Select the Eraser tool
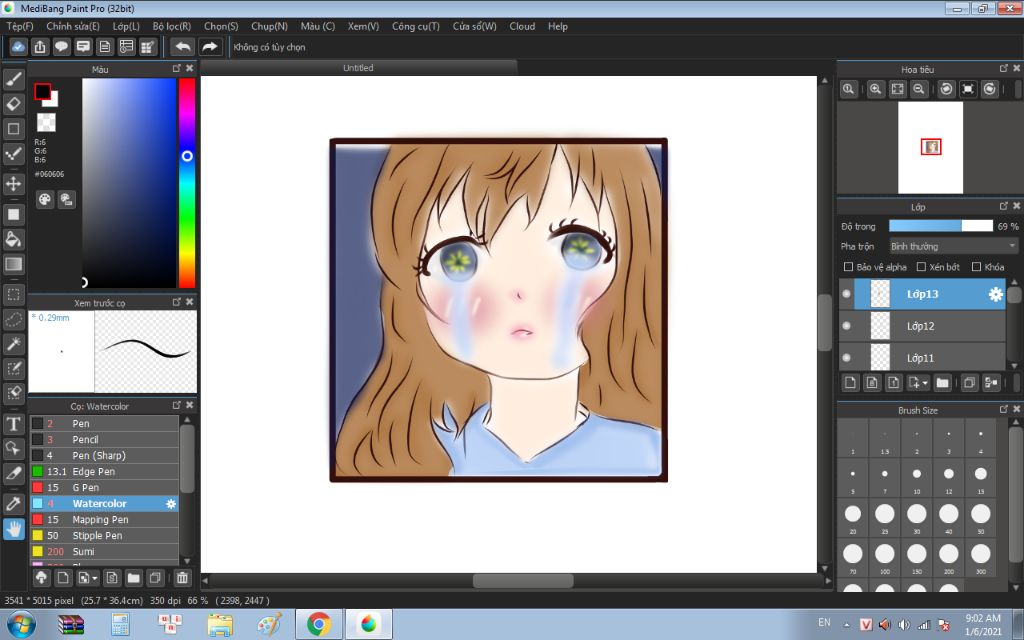The width and height of the screenshot is (1024, 640). coord(14,104)
